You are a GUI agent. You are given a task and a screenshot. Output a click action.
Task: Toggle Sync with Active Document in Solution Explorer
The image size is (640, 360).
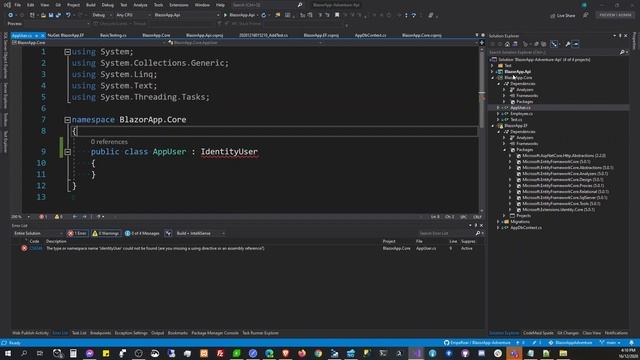click(x=554, y=44)
